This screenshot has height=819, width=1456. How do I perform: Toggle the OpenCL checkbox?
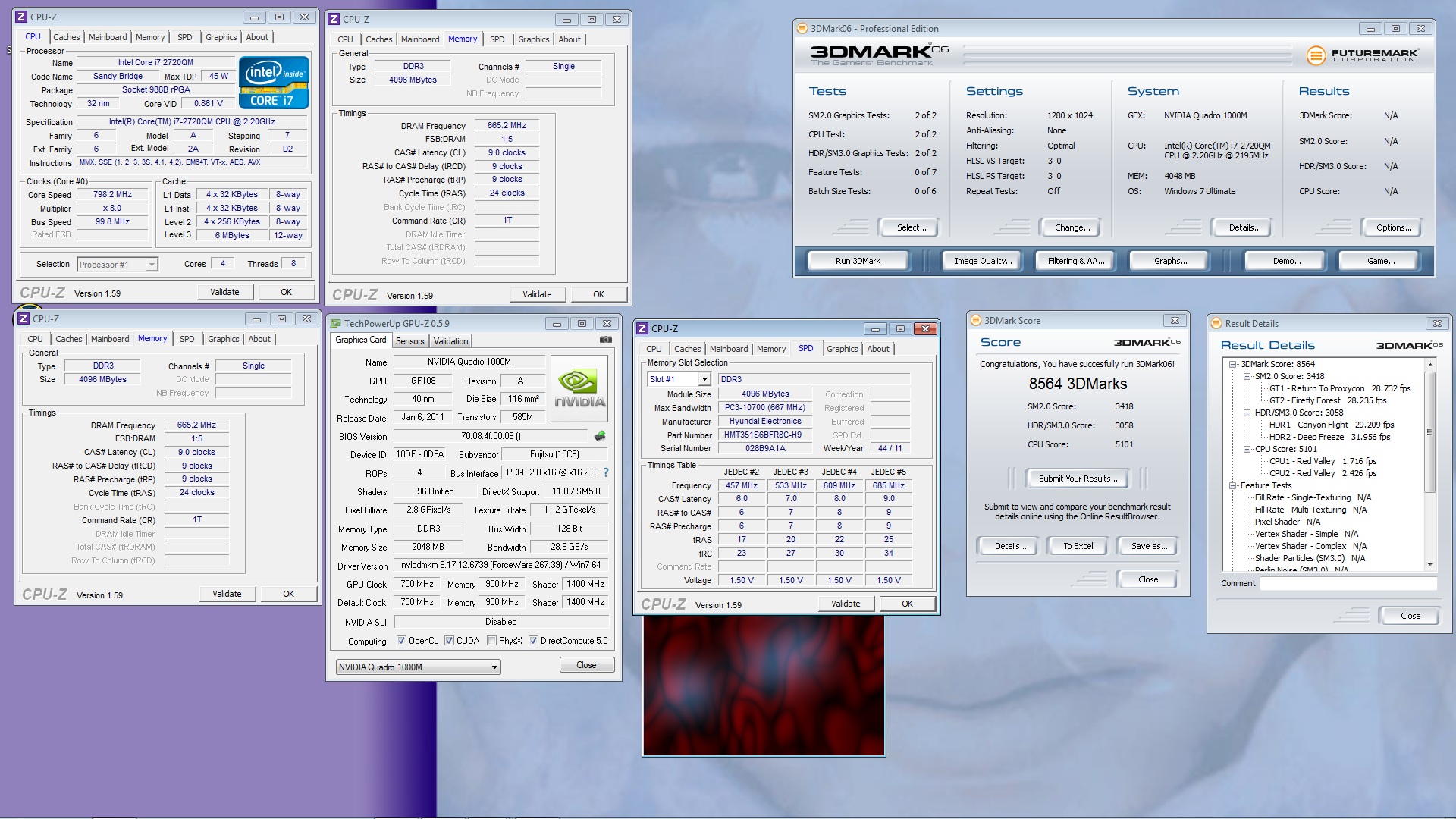(x=401, y=641)
